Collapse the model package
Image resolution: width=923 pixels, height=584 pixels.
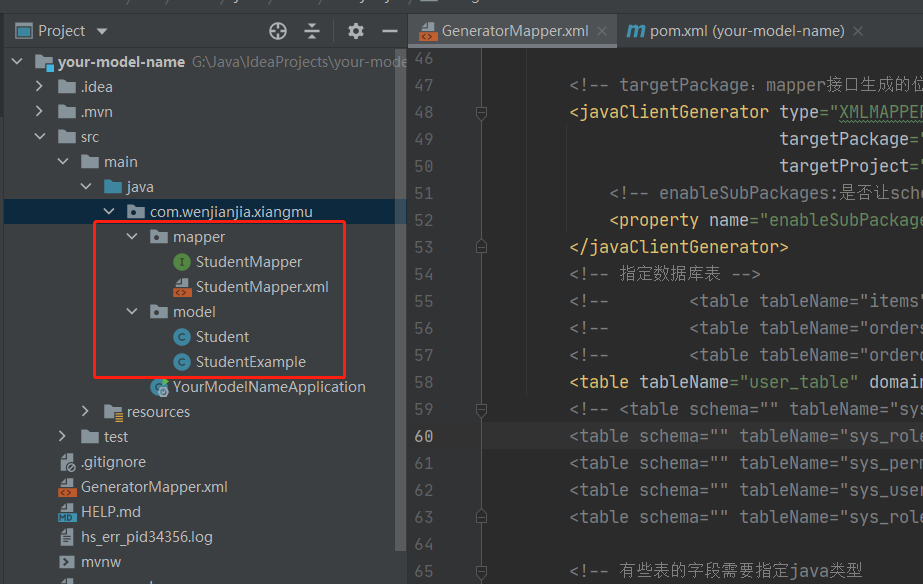(x=132, y=311)
